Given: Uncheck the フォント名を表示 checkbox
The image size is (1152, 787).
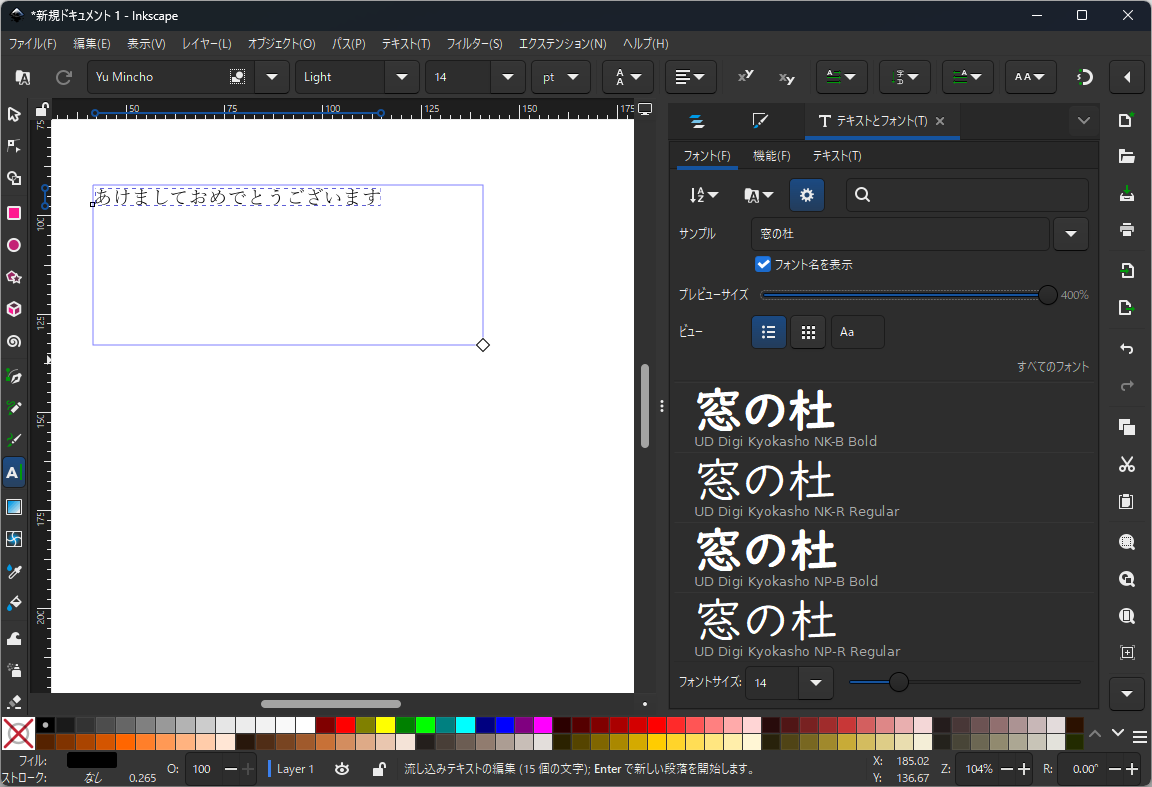Looking at the screenshot, I should pos(763,264).
